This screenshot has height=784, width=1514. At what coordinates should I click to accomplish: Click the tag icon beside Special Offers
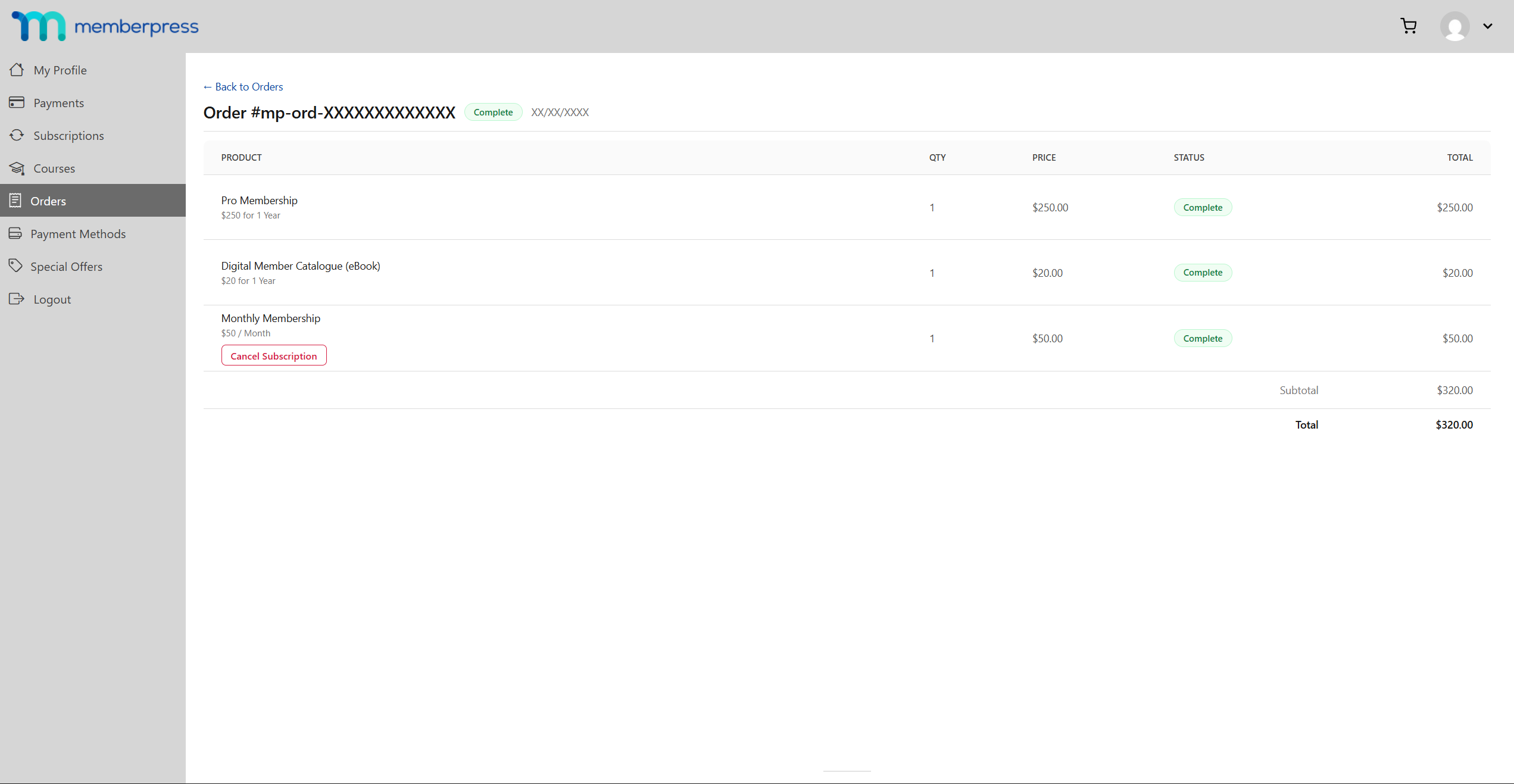coord(15,266)
